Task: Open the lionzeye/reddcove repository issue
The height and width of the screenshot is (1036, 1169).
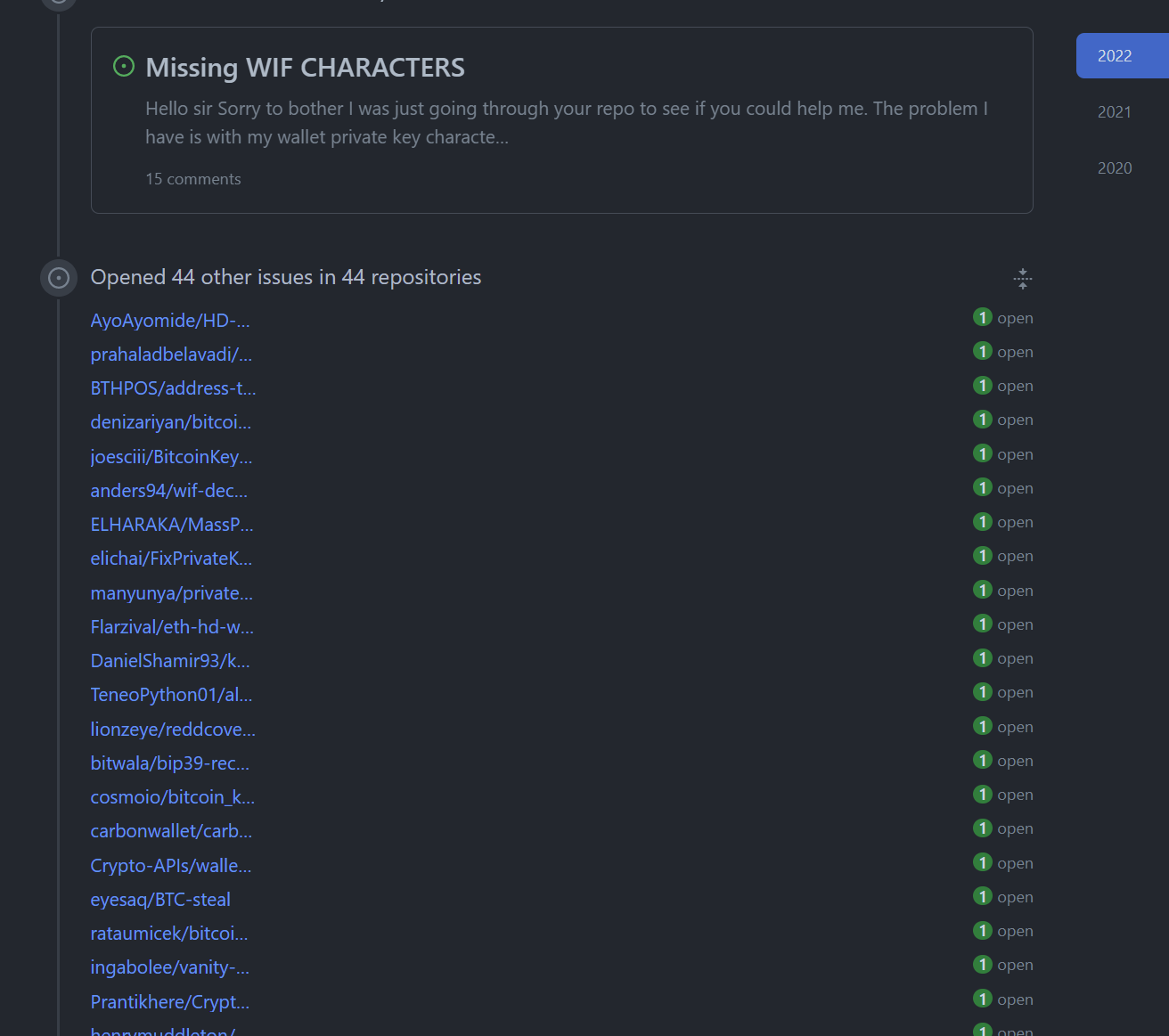Action: 172,728
